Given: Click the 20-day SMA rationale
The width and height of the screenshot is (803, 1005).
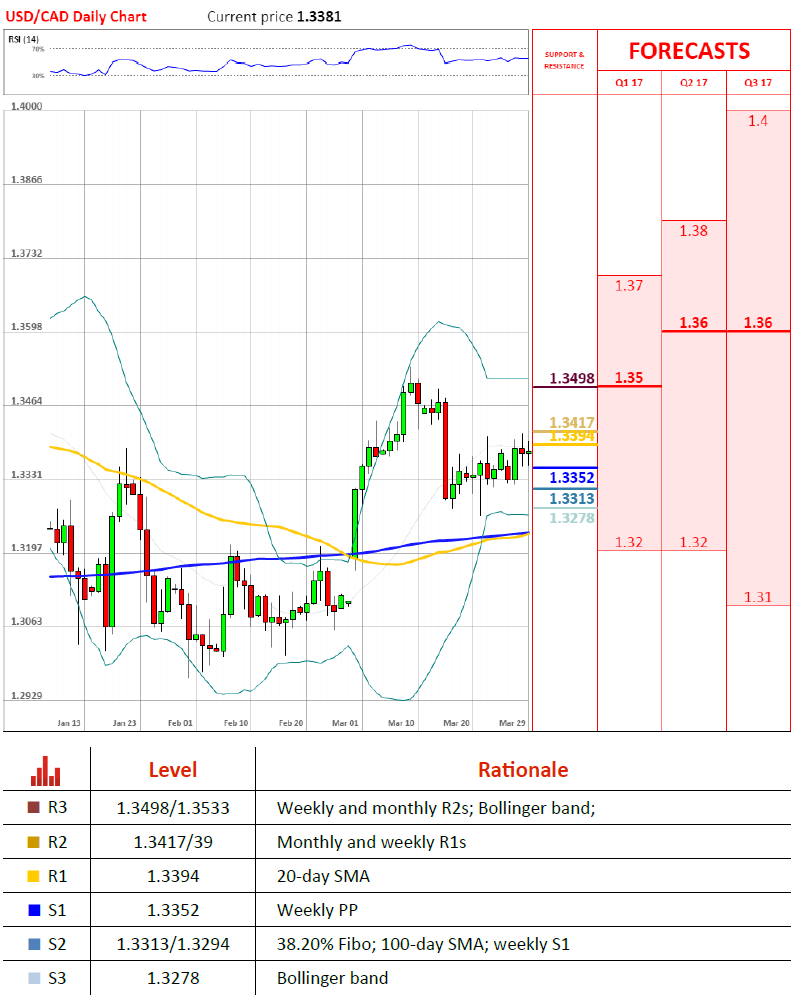Looking at the screenshot, I should pyautogui.click(x=323, y=876).
